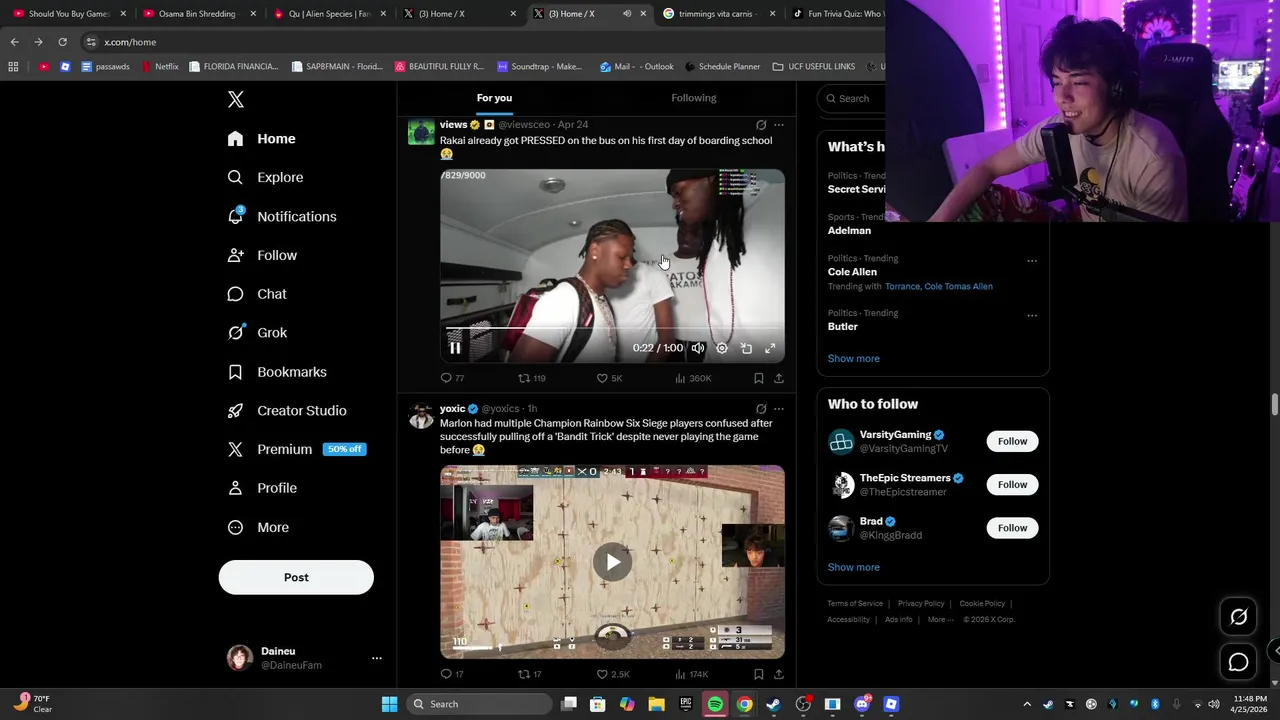This screenshot has width=1280, height=720.
Task: Enter fullscreen on the Rakai video
Action: [770, 348]
